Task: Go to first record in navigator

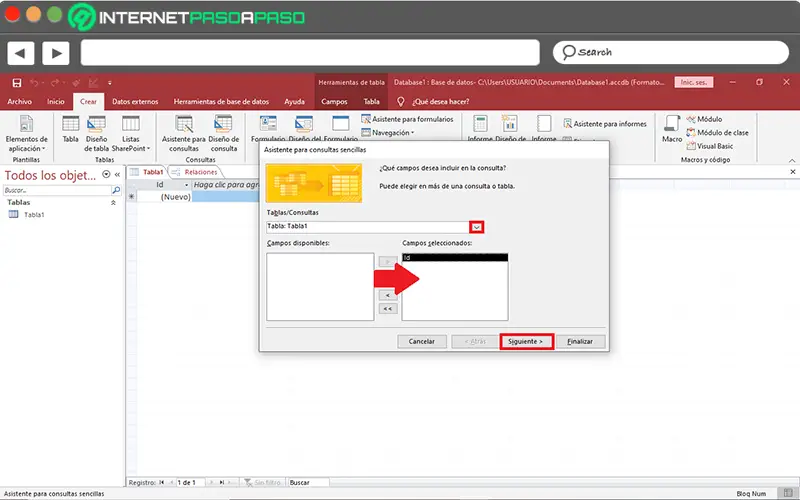Action: (161, 482)
